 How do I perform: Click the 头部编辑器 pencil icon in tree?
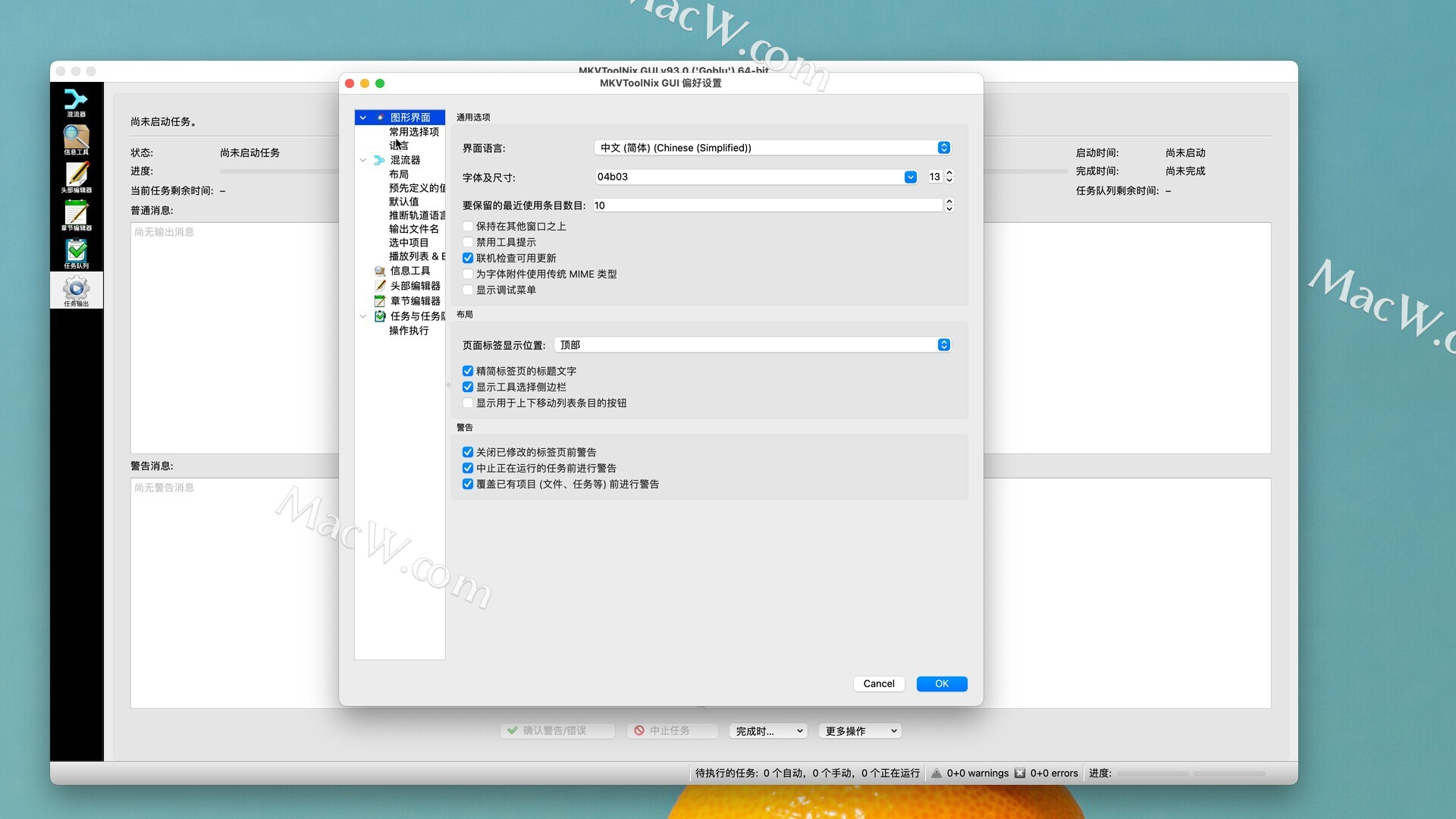coord(380,286)
